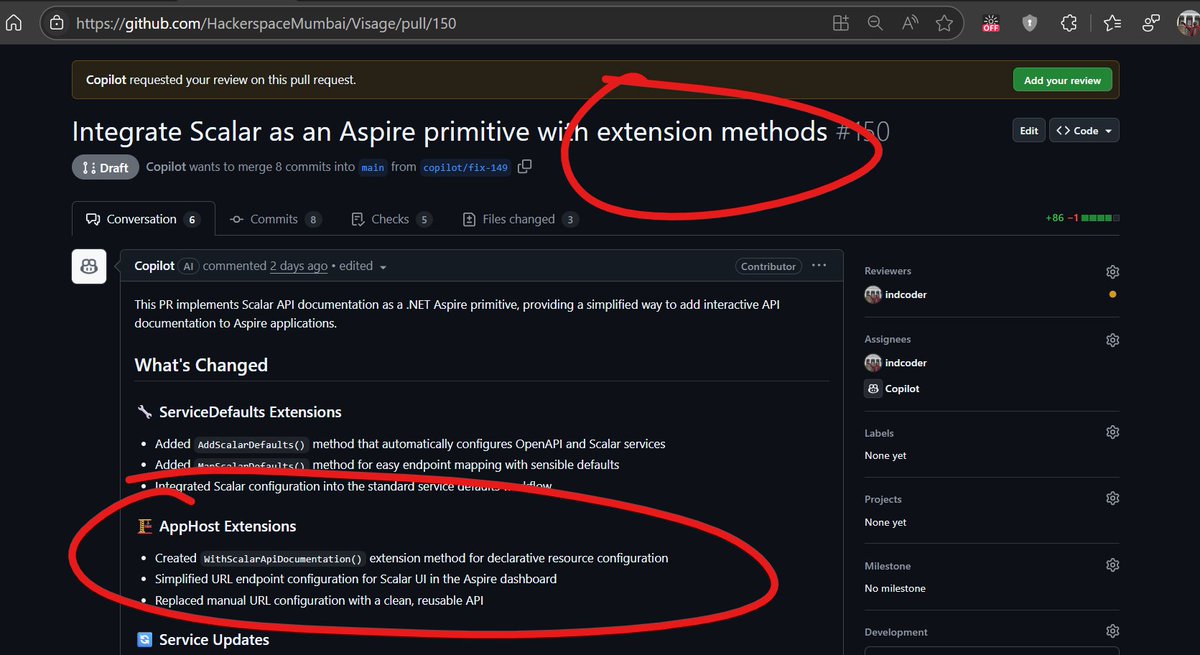The width and height of the screenshot is (1200, 655).
Task: Open the Milestone settings gear
Action: tap(1112, 566)
